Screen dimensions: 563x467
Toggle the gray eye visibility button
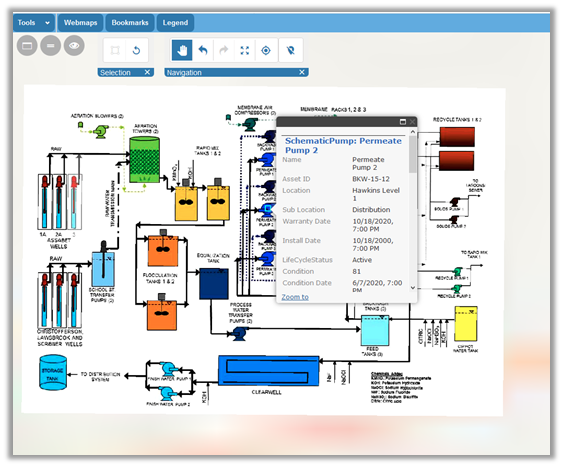pyautogui.click(x=74, y=46)
